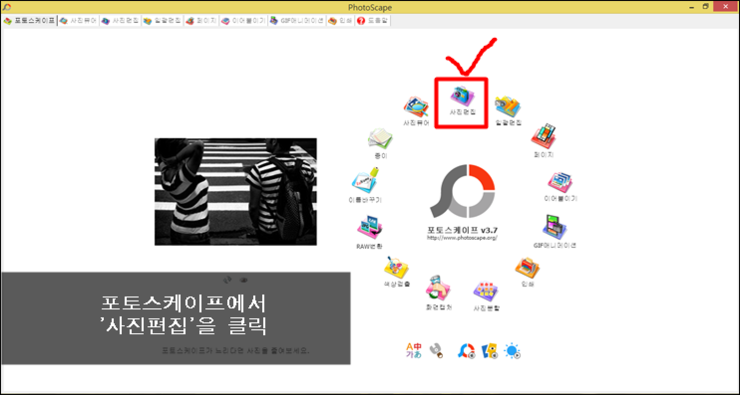Click the PhotoScape app icon in the title bar

[x=6, y=7]
